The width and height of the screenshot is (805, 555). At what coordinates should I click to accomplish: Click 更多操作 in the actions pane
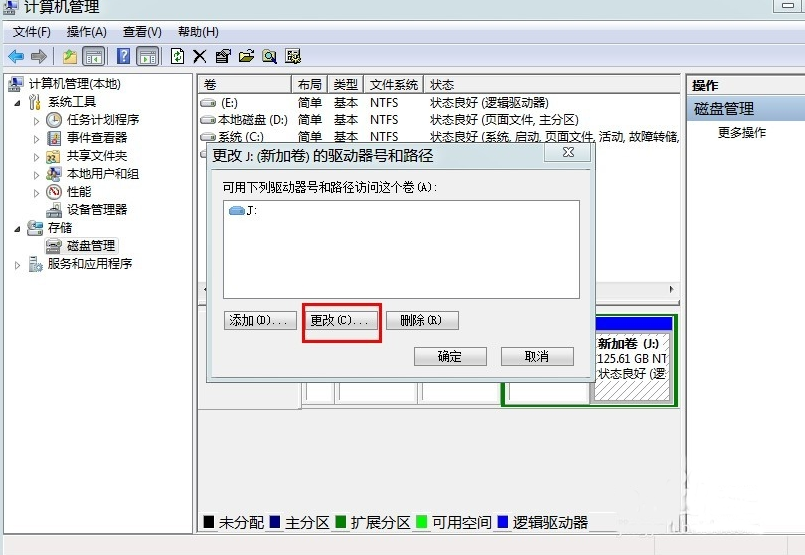pyautogui.click(x=742, y=133)
